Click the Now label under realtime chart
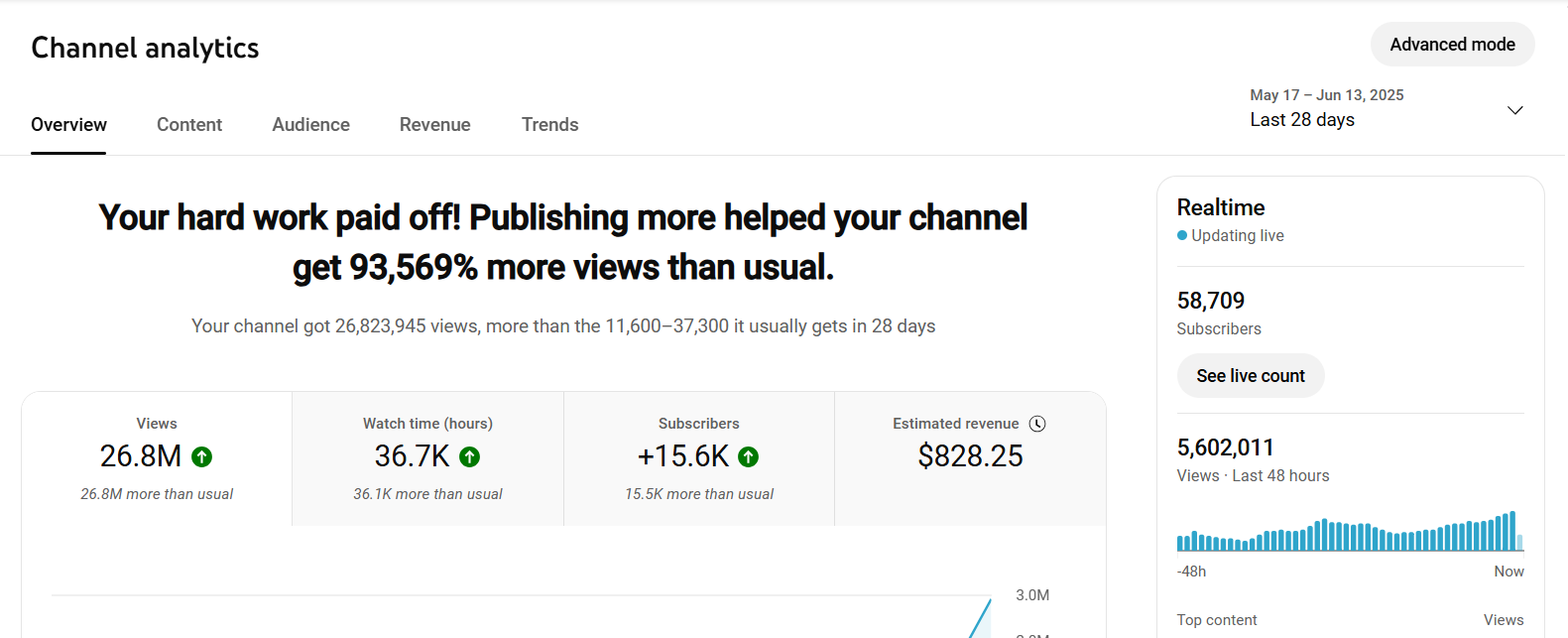 [x=1508, y=572]
